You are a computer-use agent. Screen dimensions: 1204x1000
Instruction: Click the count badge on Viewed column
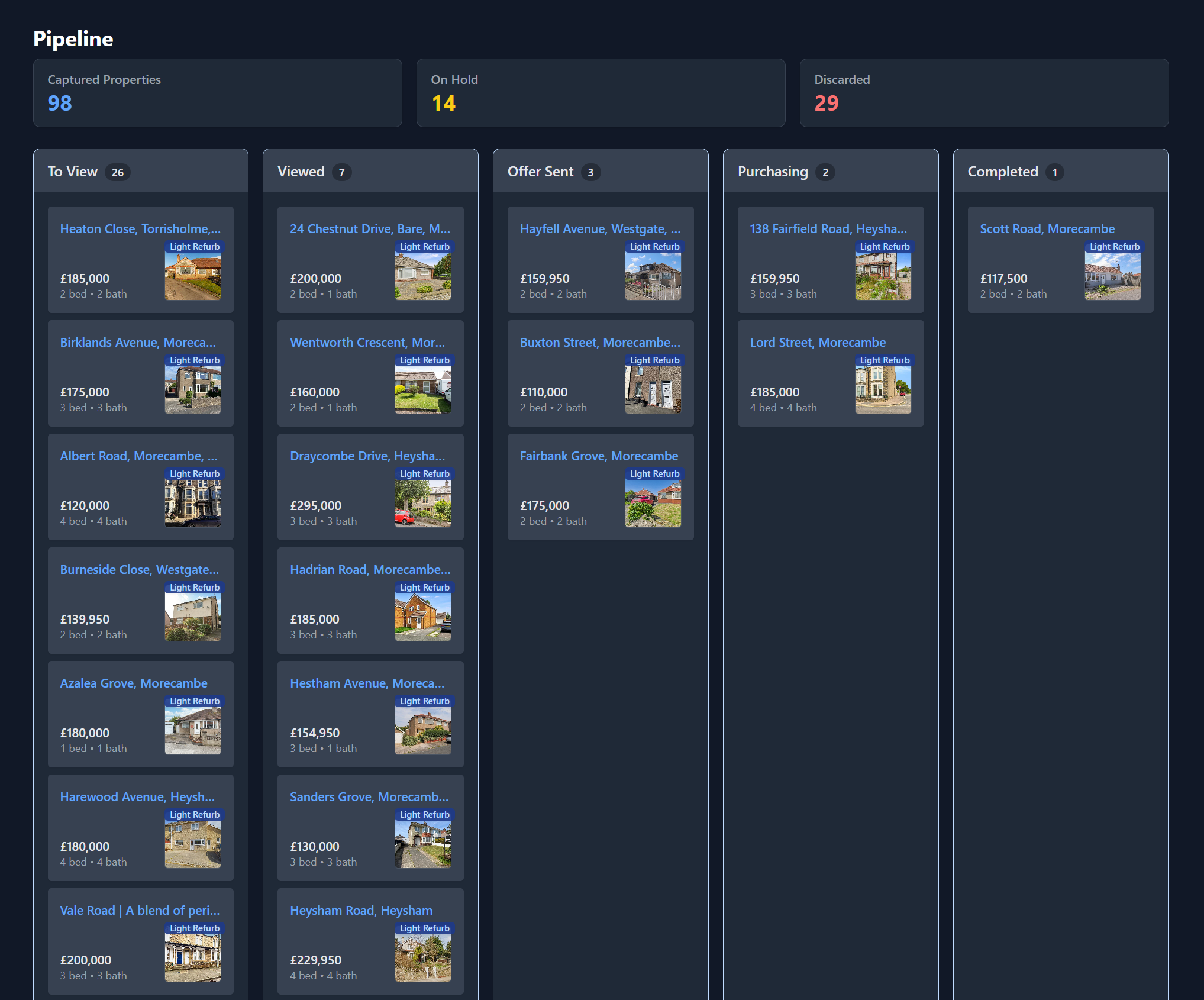point(342,172)
